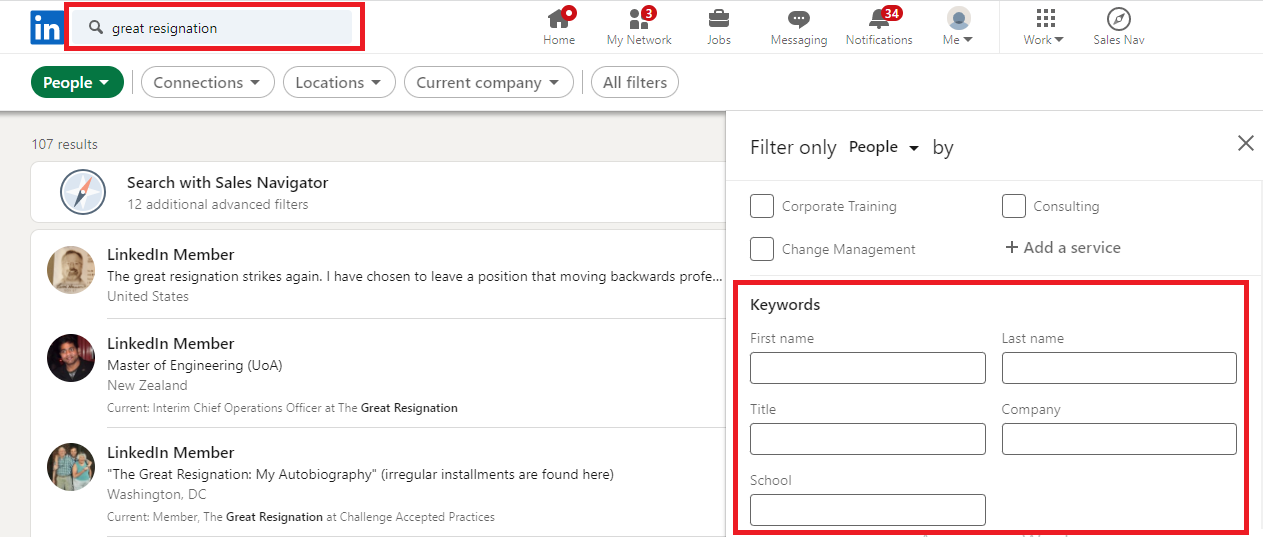The width and height of the screenshot is (1263, 537).
Task: Click the Challenge Accepted Practices line
Action: click(301, 517)
